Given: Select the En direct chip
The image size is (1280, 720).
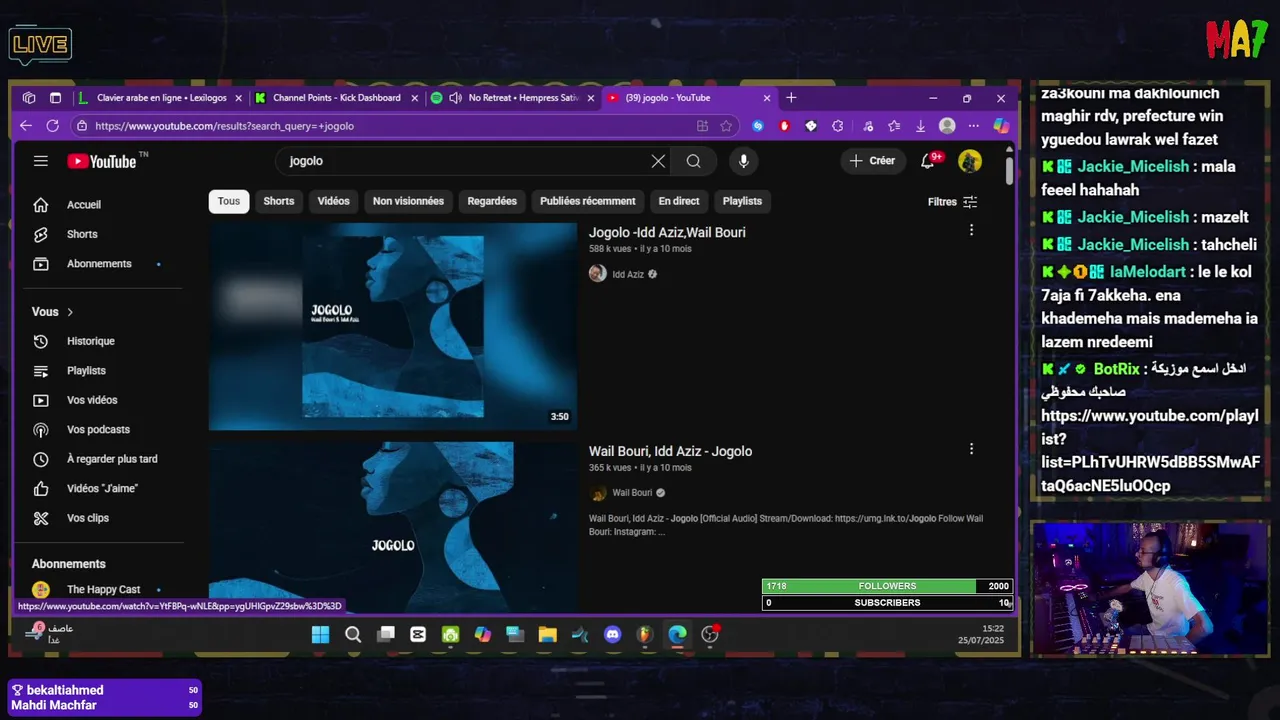Looking at the screenshot, I should click(679, 201).
